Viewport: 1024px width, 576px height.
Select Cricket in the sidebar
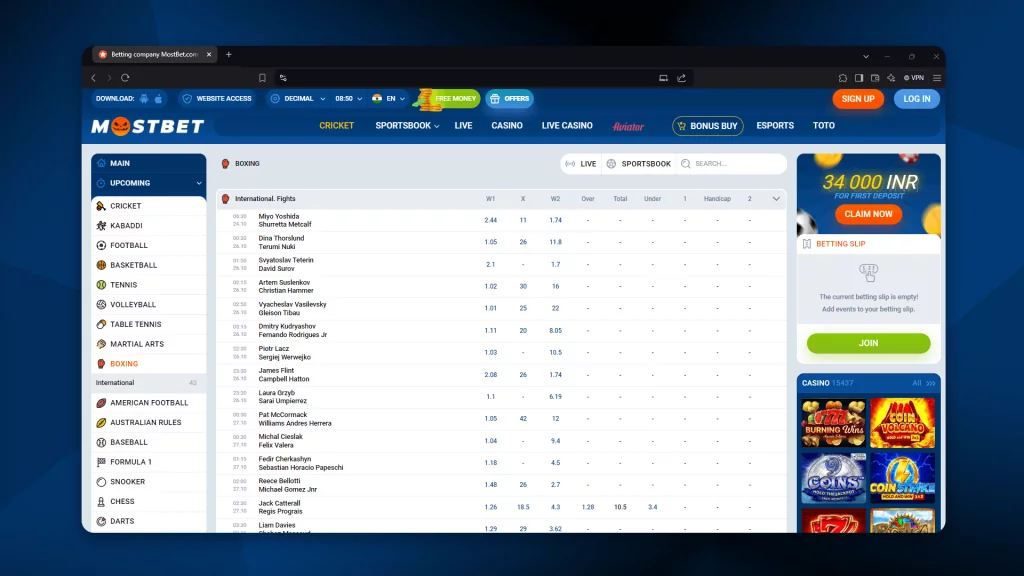click(x=149, y=206)
